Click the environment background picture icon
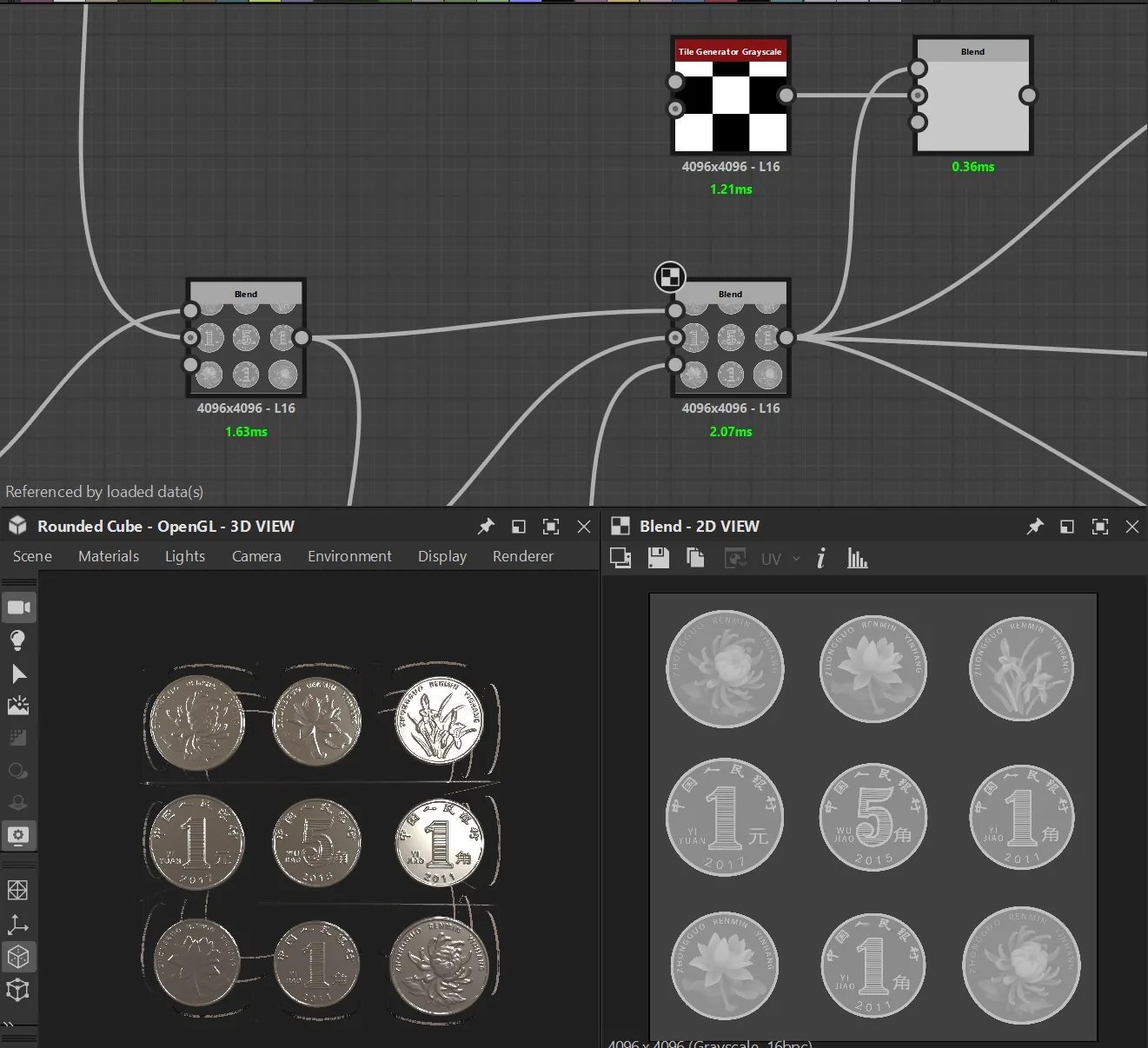This screenshot has width=1148, height=1048. [x=18, y=706]
